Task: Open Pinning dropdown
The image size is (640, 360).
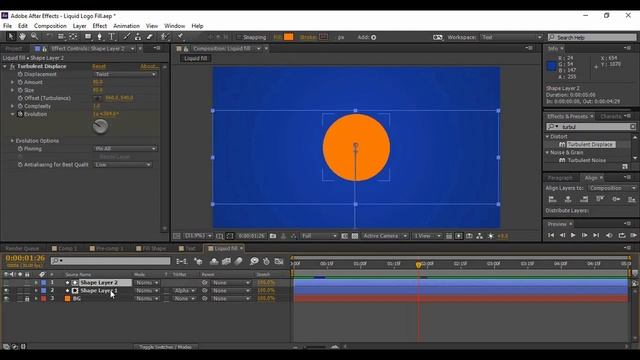Action: (125, 149)
